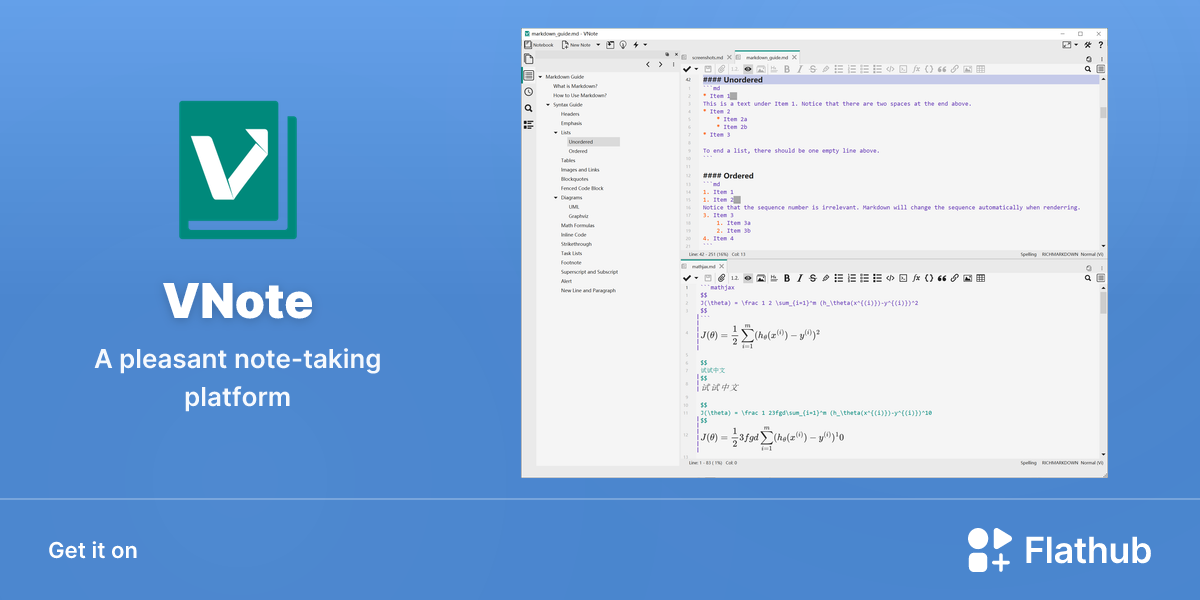
Task: Insert math formula fx icon, markdown_guide.md toolbar
Action: click(916, 69)
